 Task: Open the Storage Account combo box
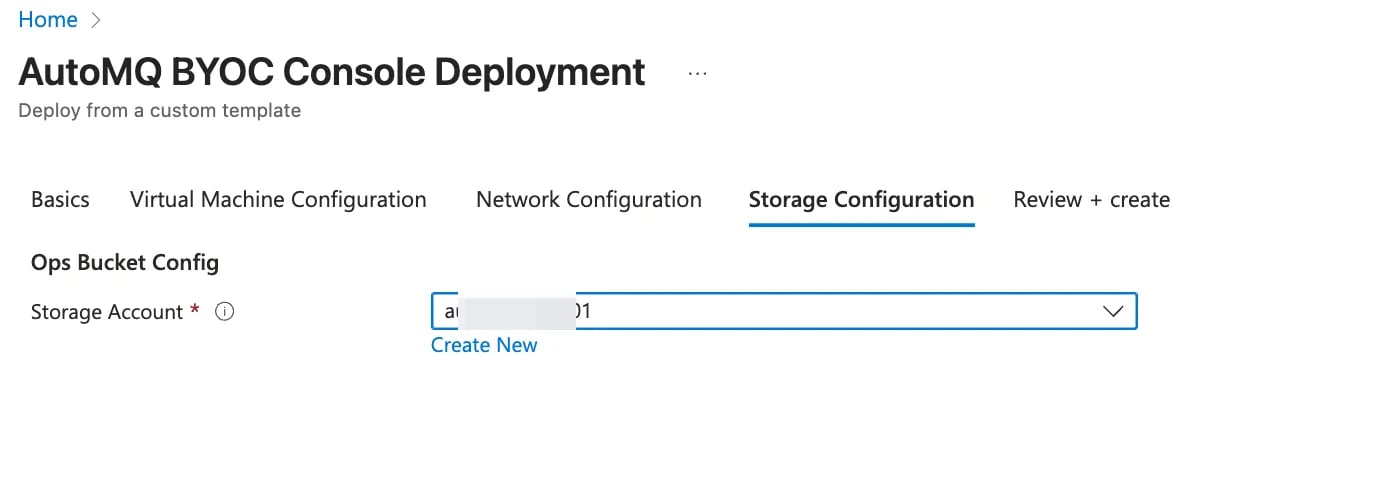[784, 312]
